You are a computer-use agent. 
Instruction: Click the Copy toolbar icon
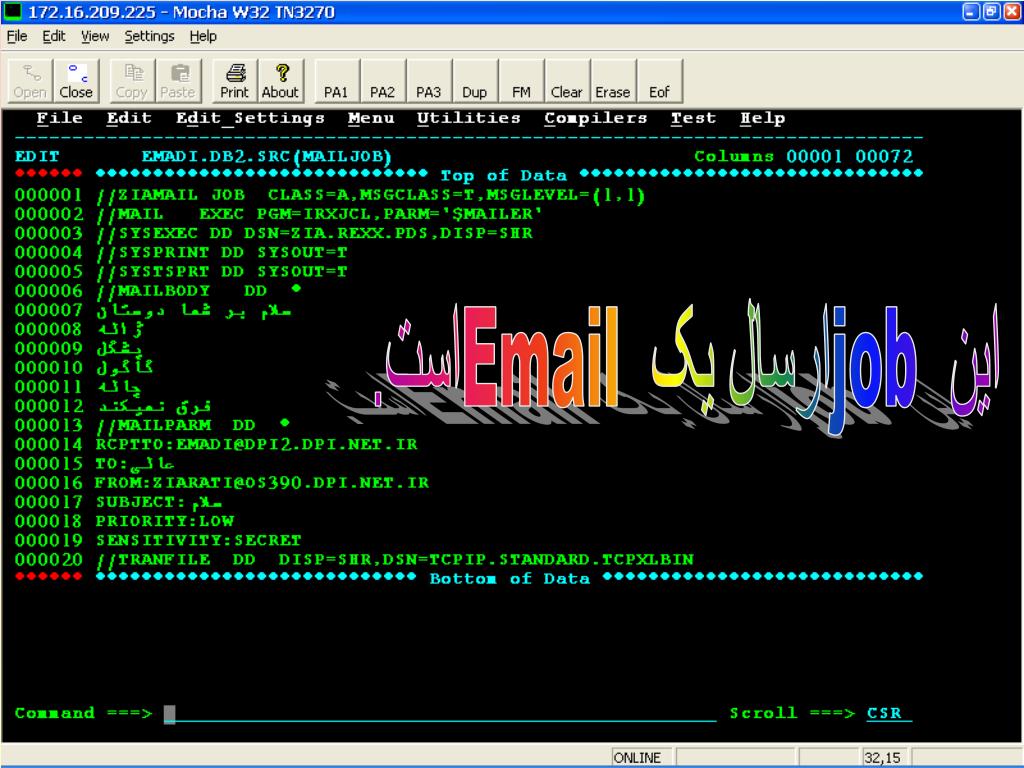click(x=131, y=80)
